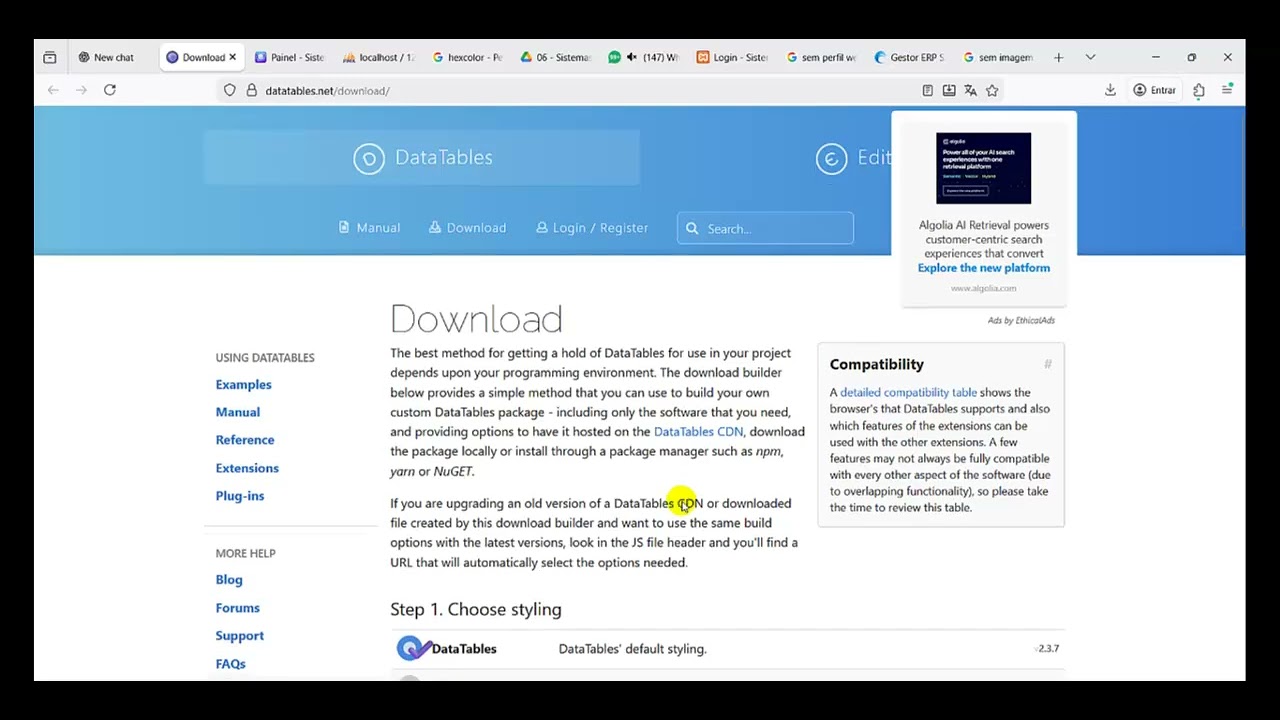Screen dimensions: 1280x720
Task: Switch to the Painel - Sistema tab
Action: [289, 58]
